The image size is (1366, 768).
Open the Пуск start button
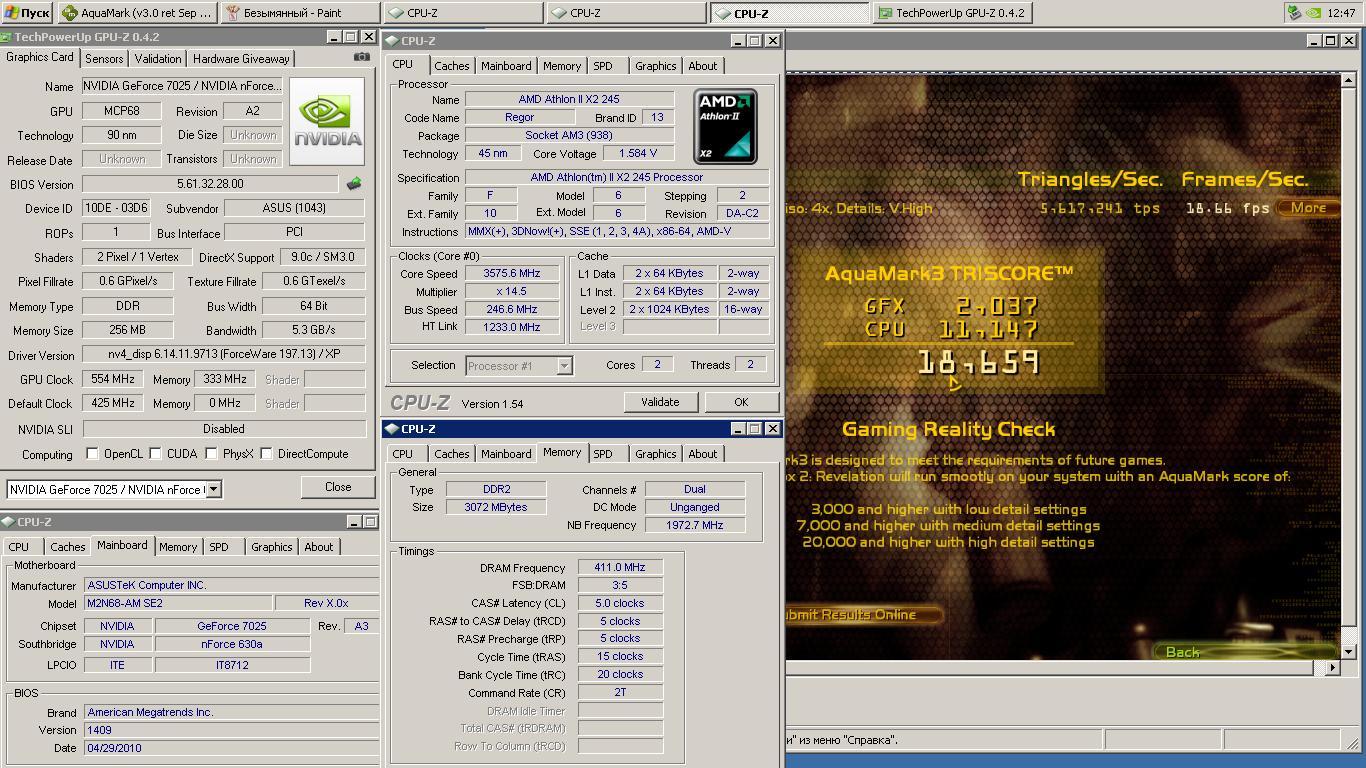pos(27,13)
